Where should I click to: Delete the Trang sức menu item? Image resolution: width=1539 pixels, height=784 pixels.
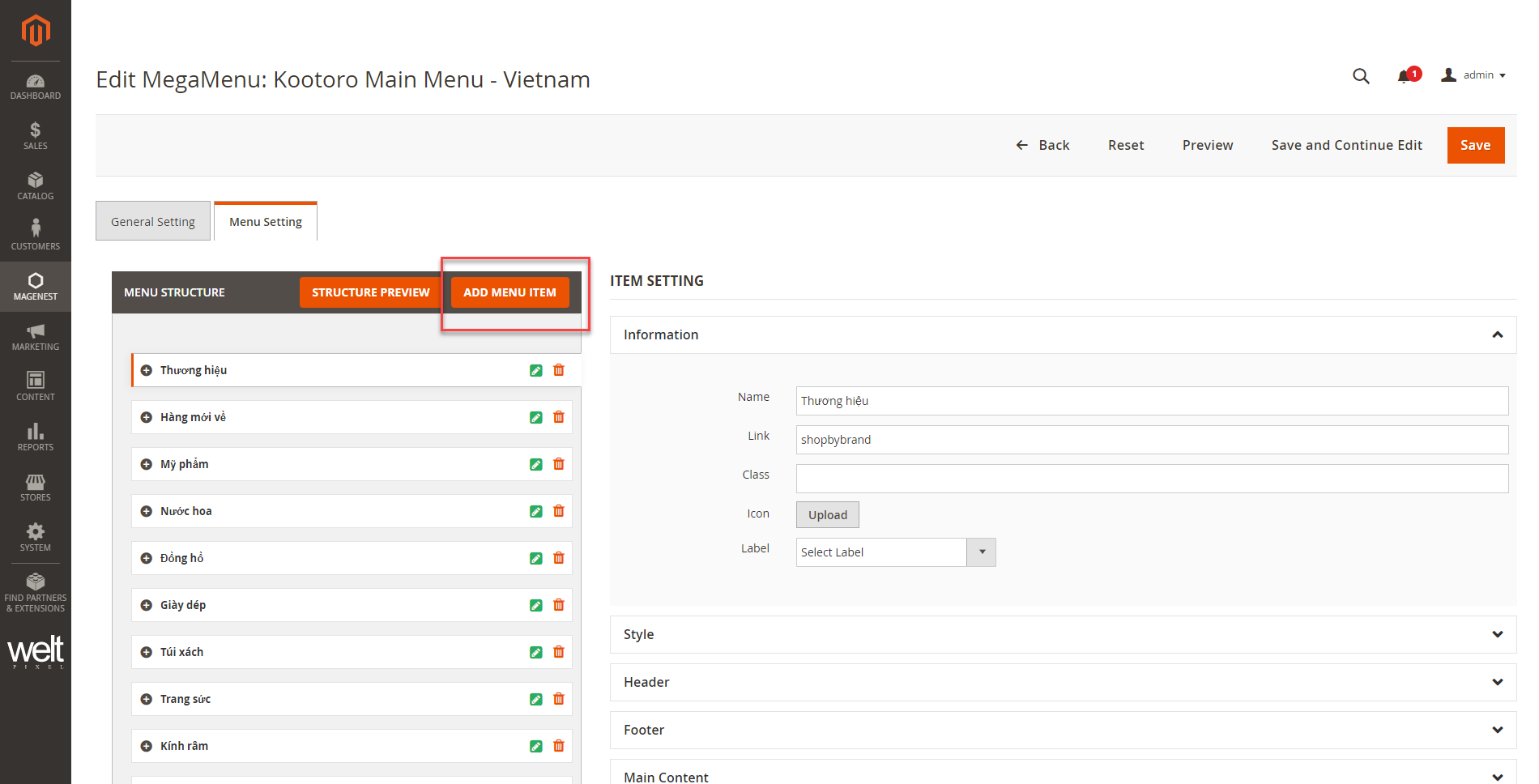[x=559, y=699]
